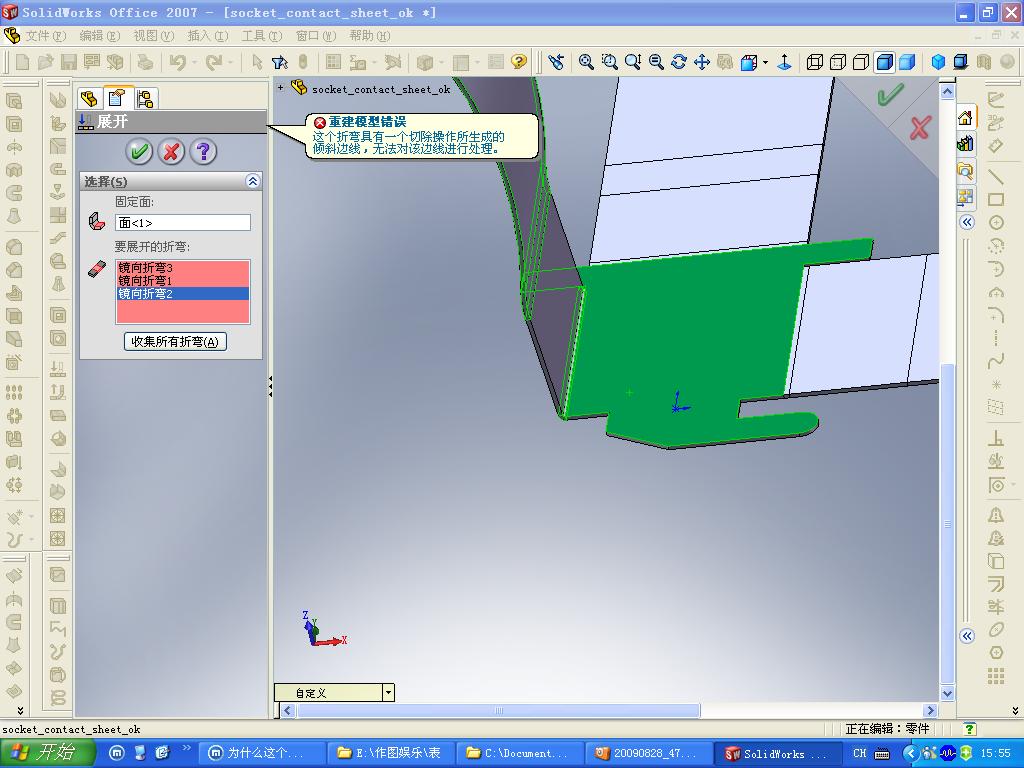Toggle the selection filter toolbar icon
Image resolution: width=1024 pixels, height=768 pixels.
280,62
